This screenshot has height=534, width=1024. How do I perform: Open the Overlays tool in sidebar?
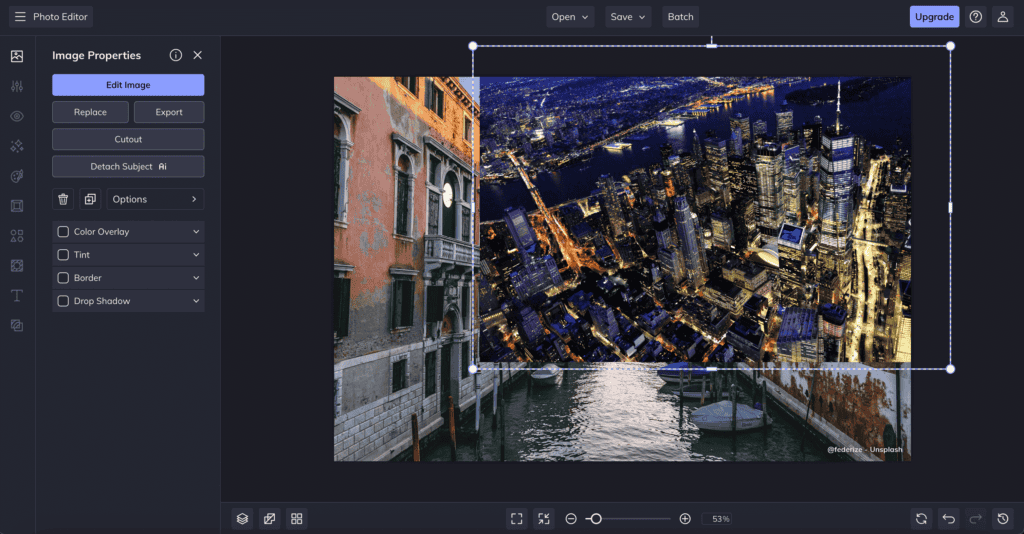click(x=17, y=266)
